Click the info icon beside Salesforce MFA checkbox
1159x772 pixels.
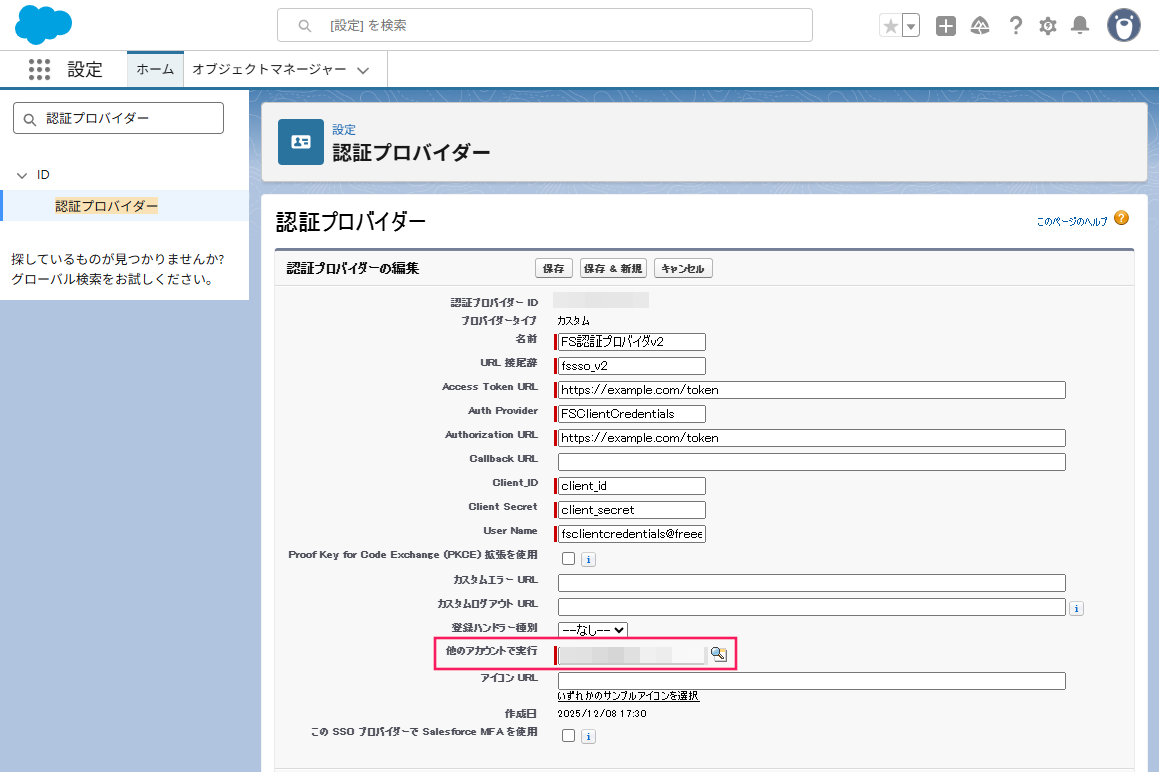click(x=588, y=737)
